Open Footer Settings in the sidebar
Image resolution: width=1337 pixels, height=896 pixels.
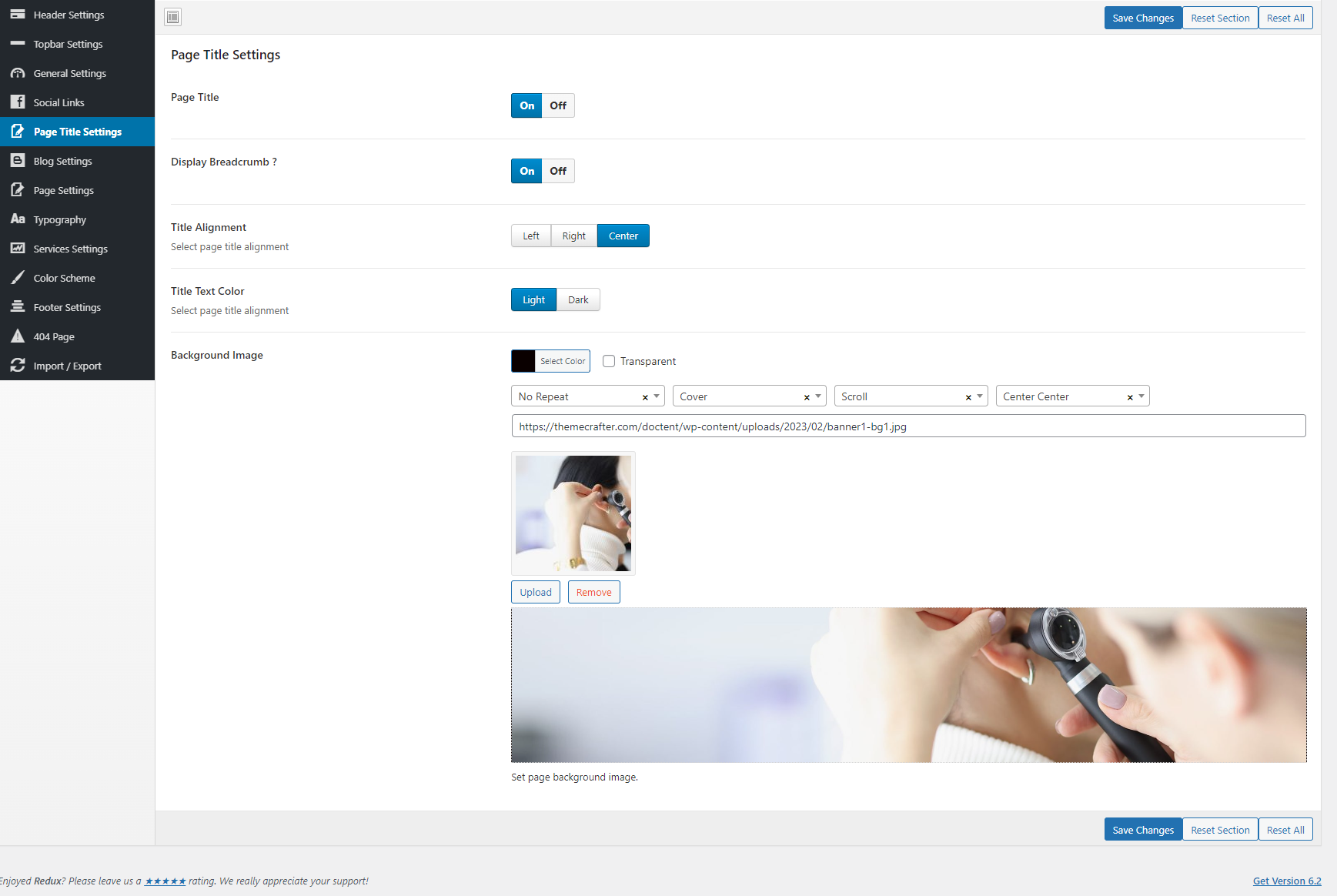point(67,307)
